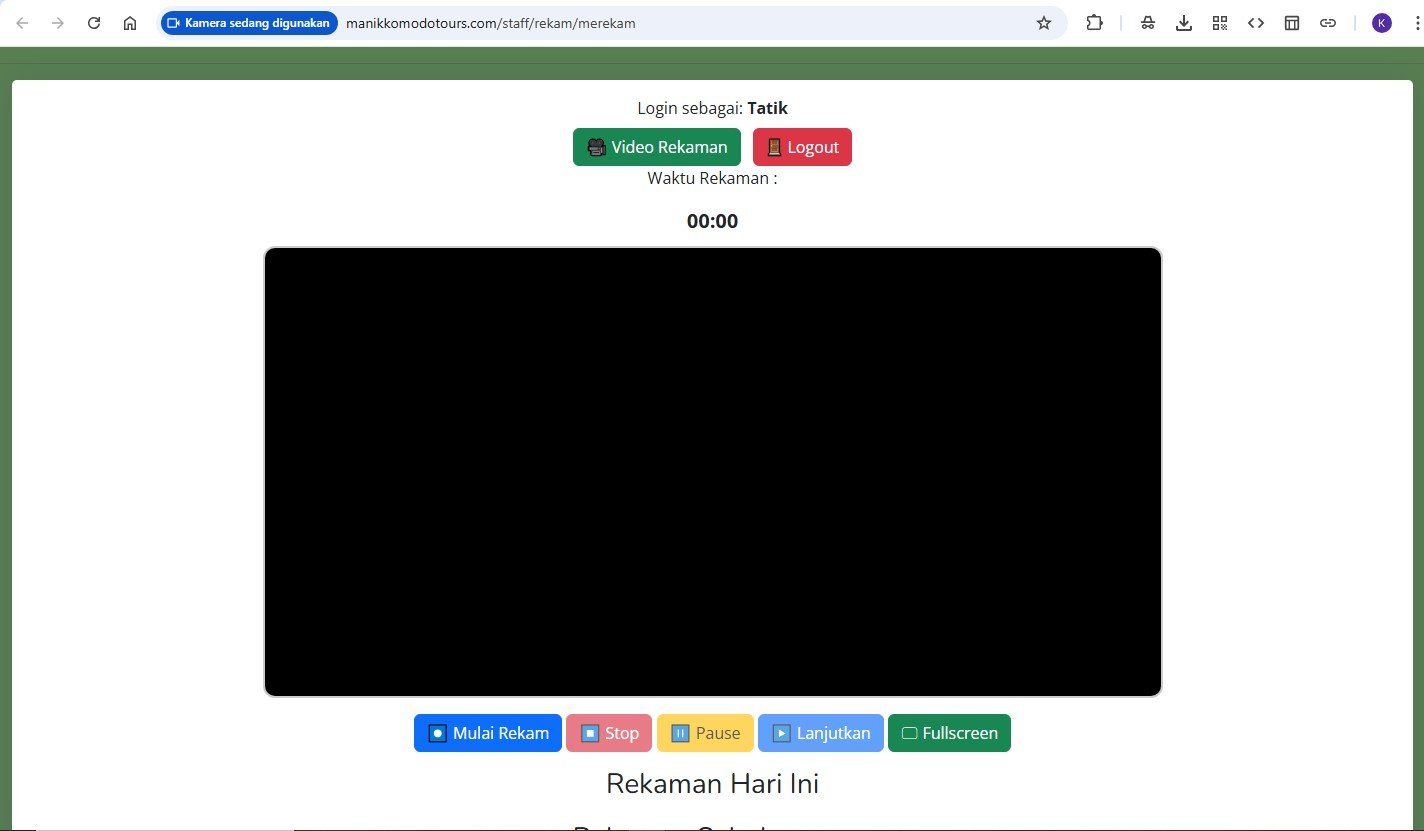
Task: Click the Mulai Rekam button
Action: pyautogui.click(x=488, y=733)
